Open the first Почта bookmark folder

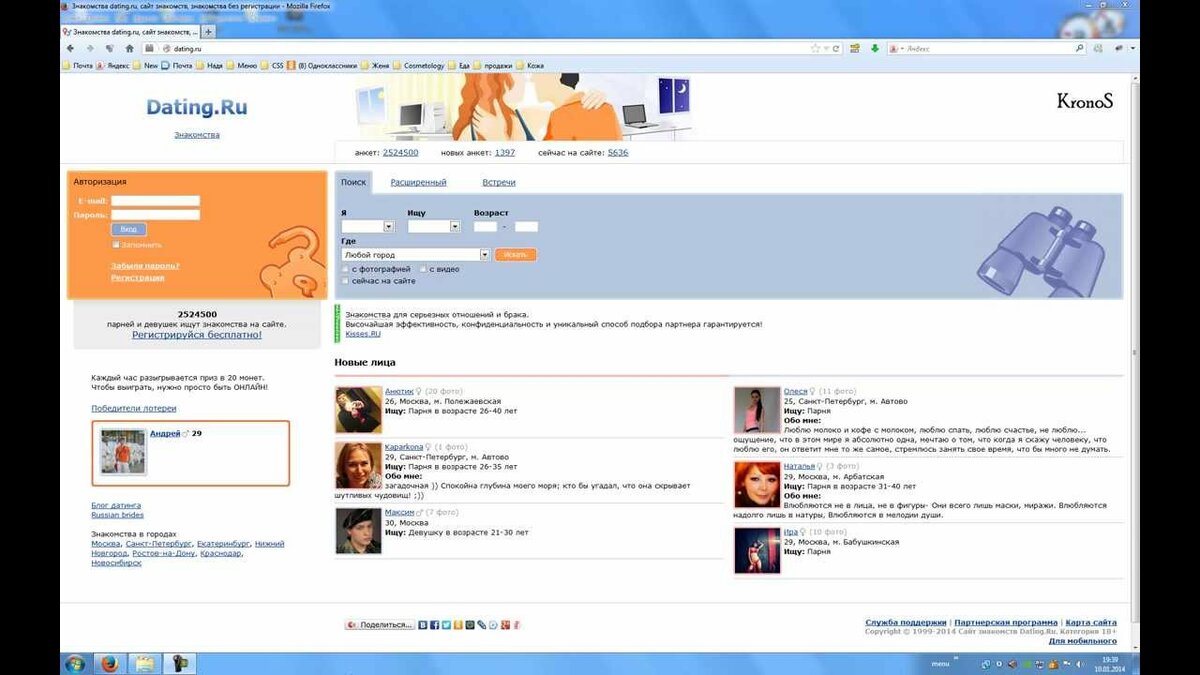[x=77, y=66]
